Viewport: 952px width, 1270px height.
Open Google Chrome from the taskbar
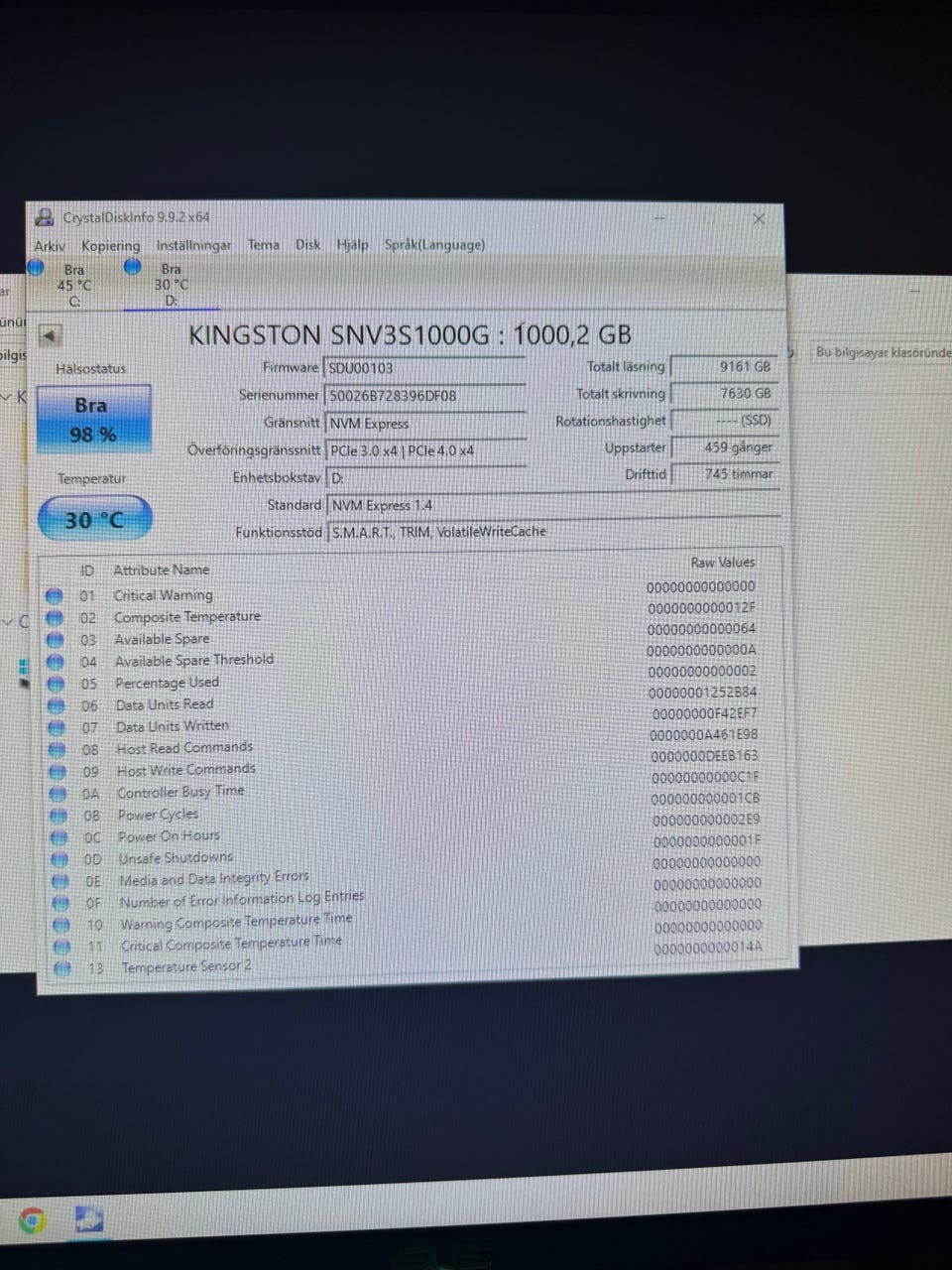tap(31, 1219)
